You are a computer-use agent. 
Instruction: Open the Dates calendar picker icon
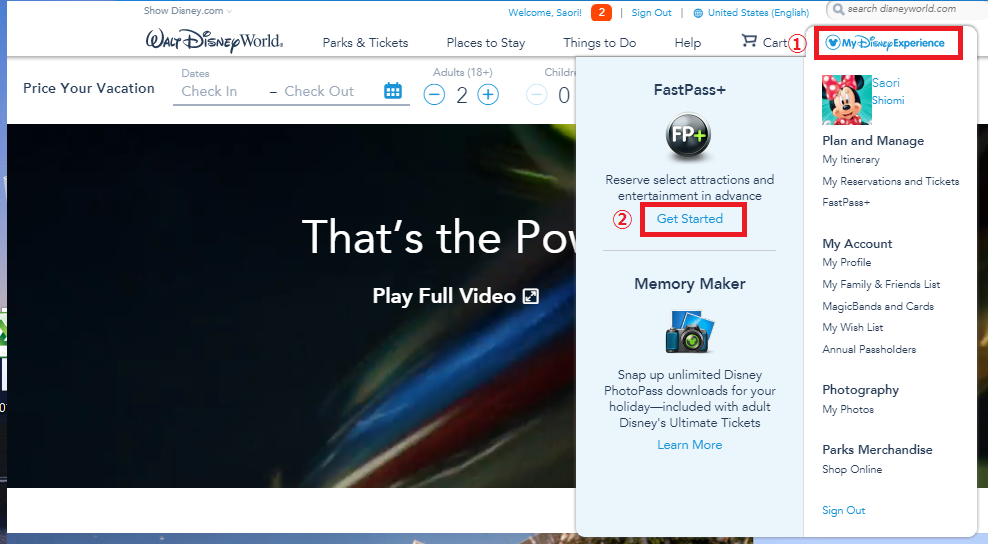393,91
